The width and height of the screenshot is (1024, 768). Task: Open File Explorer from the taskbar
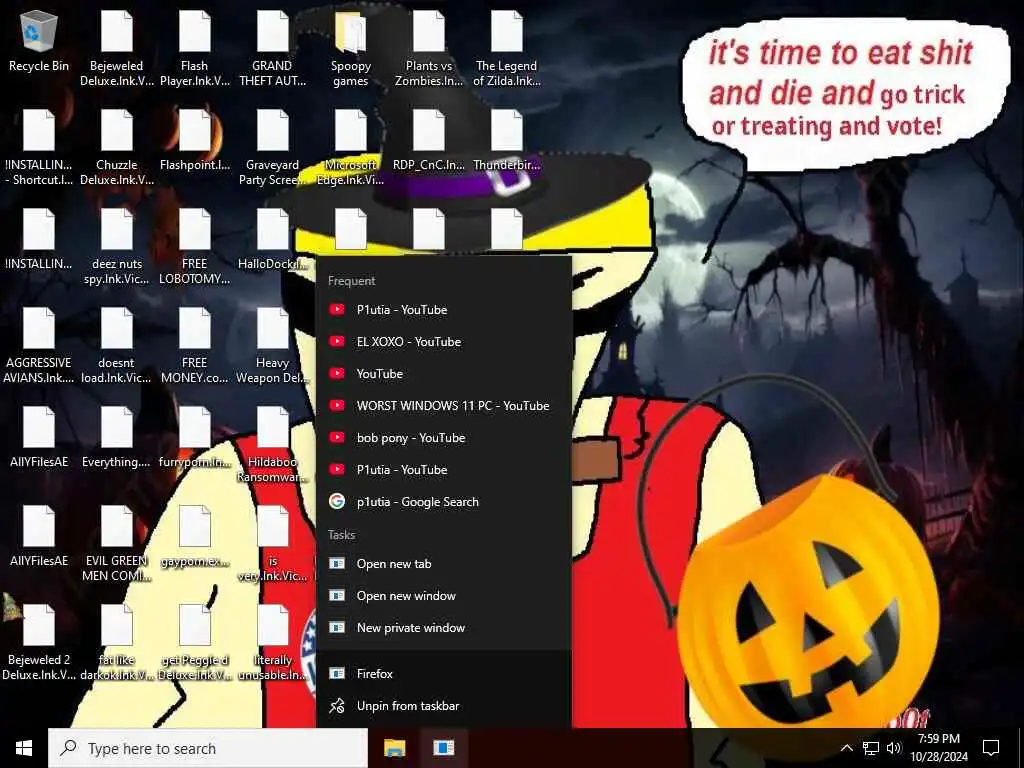pyautogui.click(x=394, y=748)
